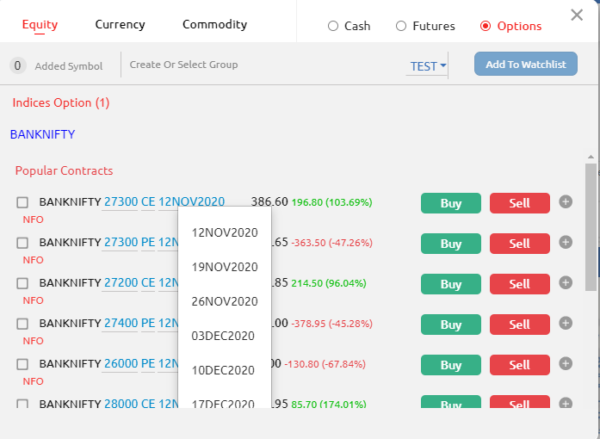Buy BANKNIFTY 26000 PE contract
600x439 pixels.
point(451,365)
